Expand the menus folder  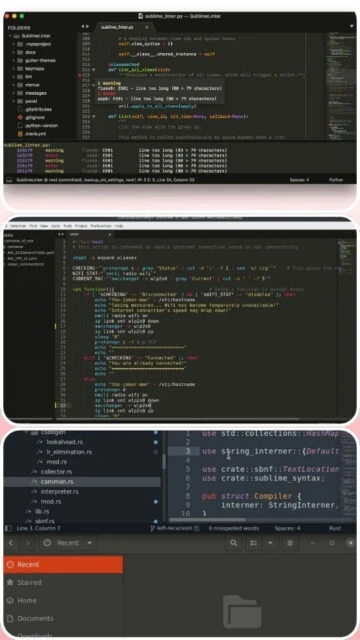pos(14,85)
